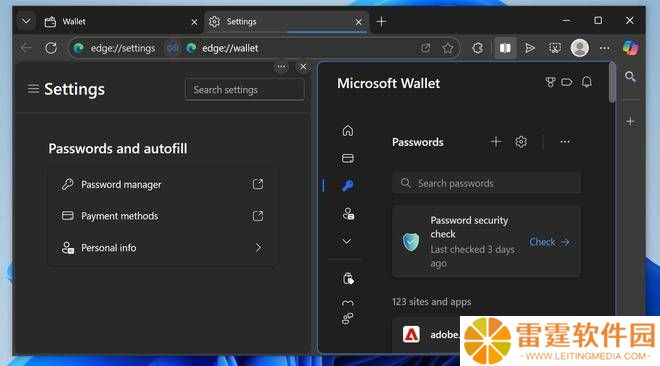Open Personal info setting
This screenshot has height=366, width=660.
[x=162, y=248]
